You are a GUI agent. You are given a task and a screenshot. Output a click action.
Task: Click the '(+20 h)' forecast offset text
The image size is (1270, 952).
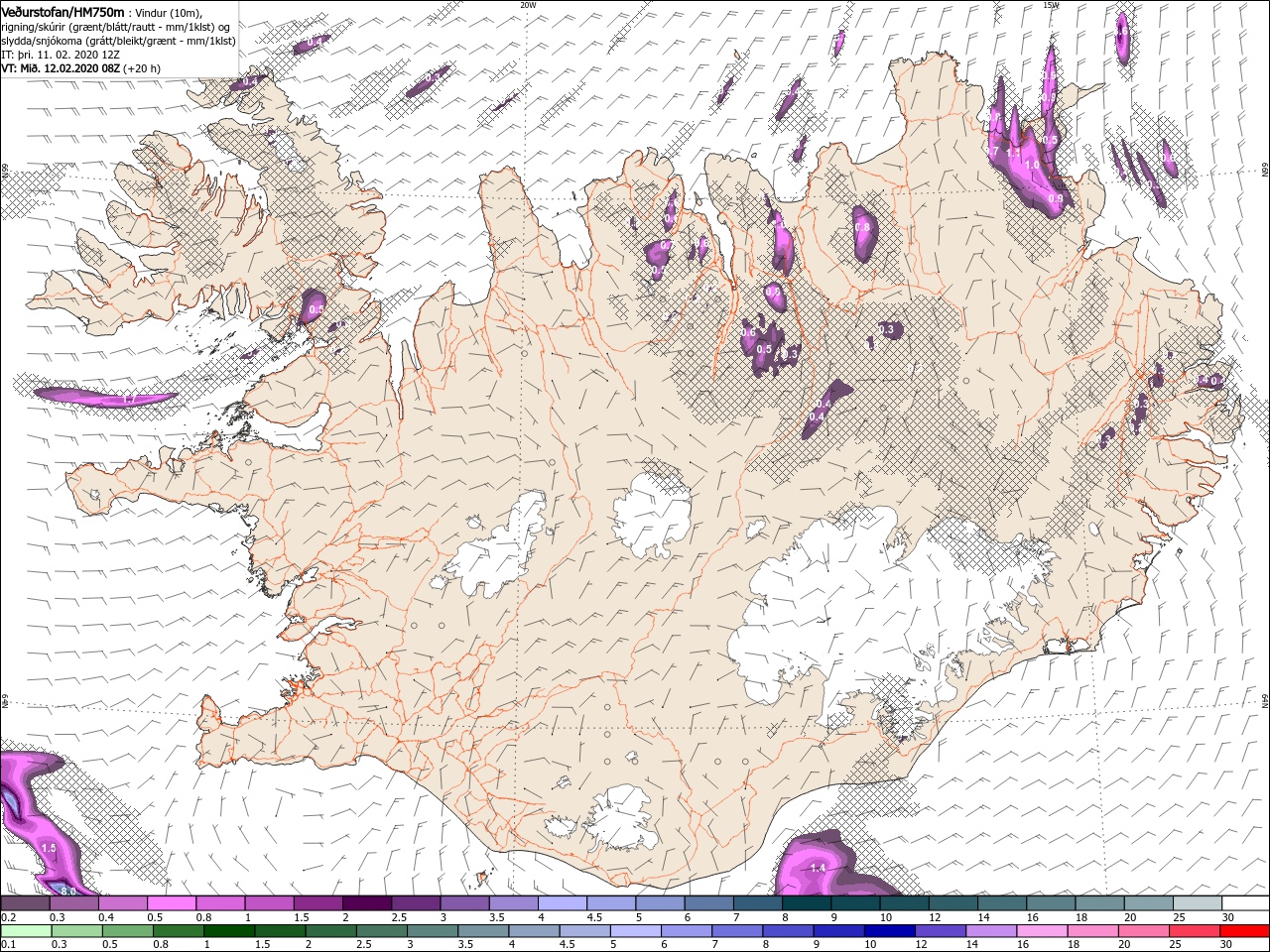pos(142,69)
